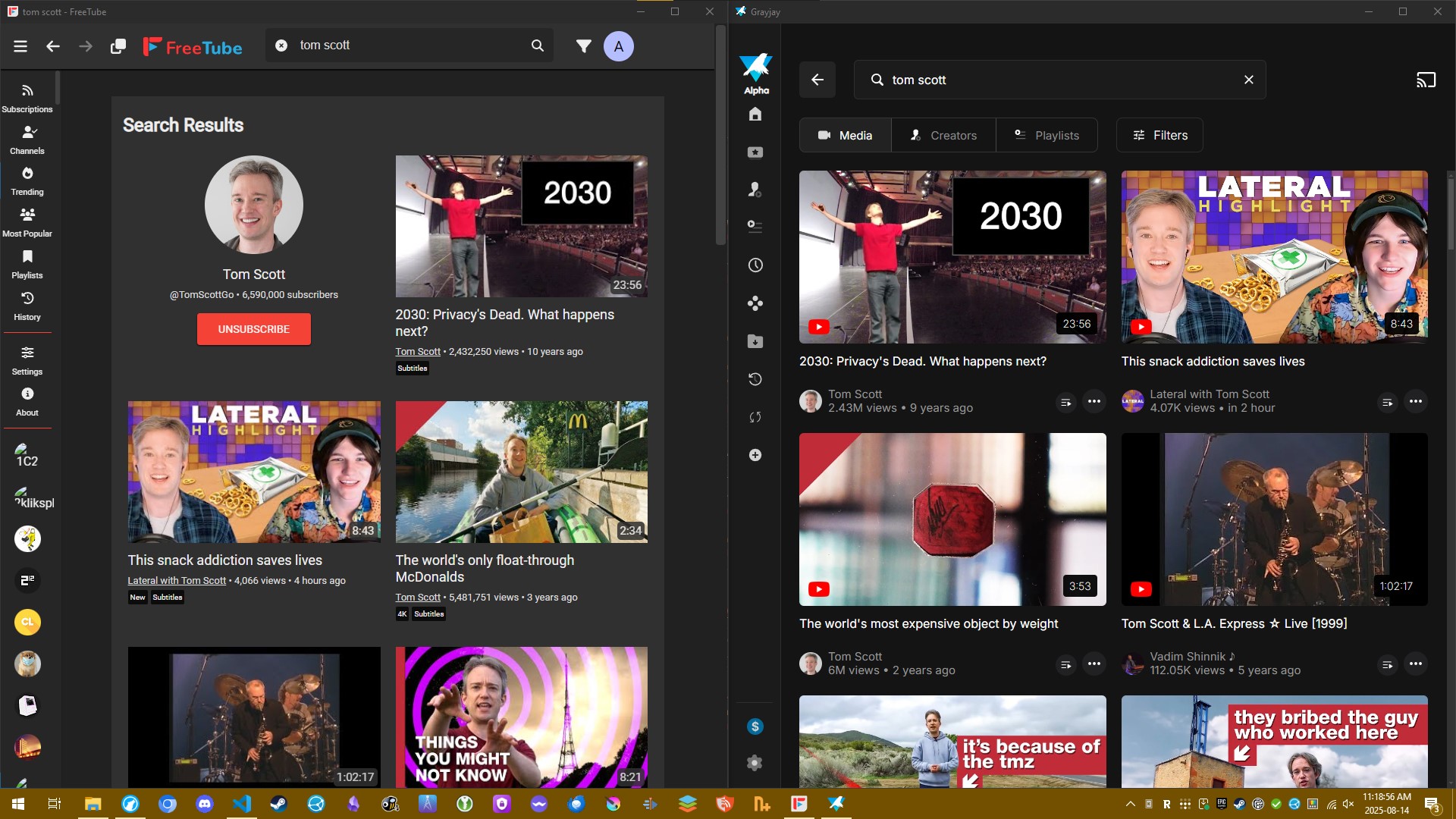Open more options for most expensive object video
The height and width of the screenshot is (819, 1456).
tap(1094, 664)
